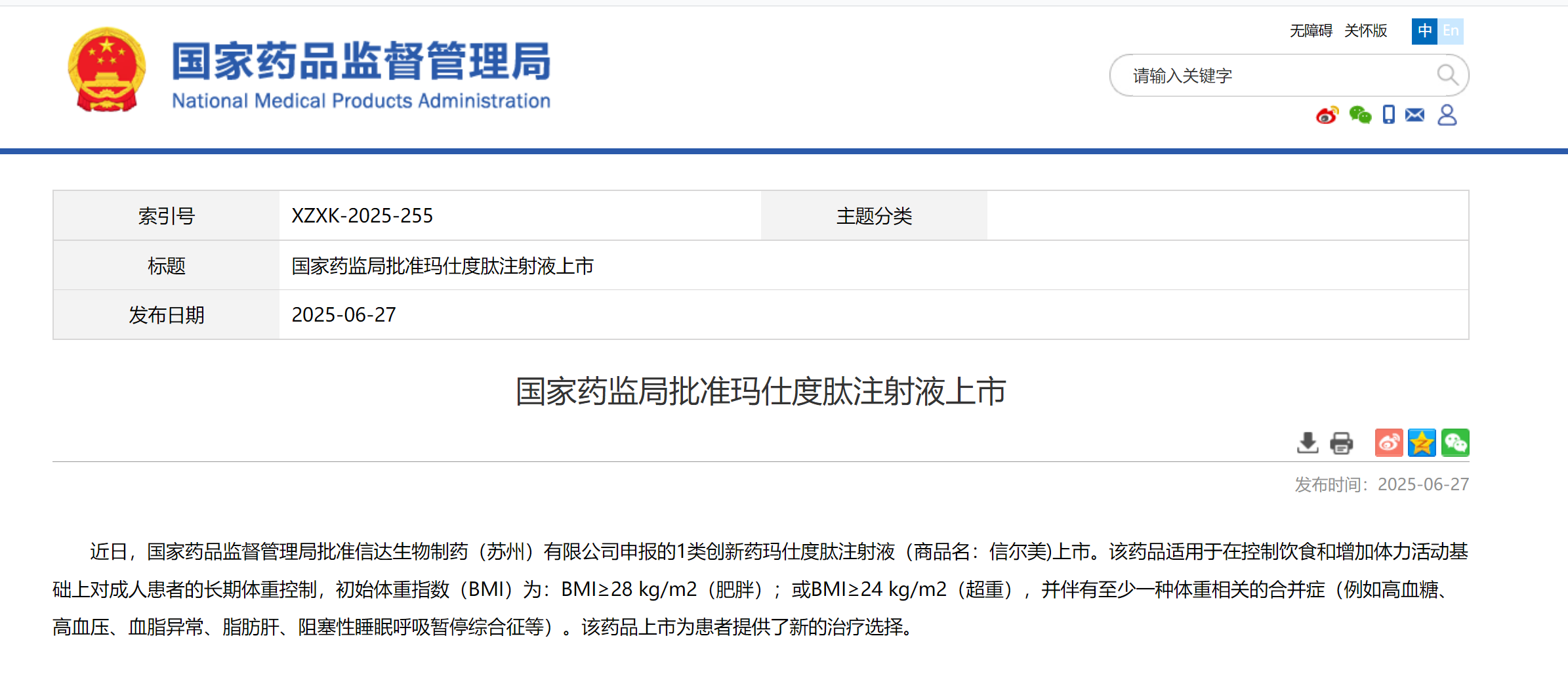Screen dimensions: 1568x676
Task: Share article to Weibo red button
Action: (1389, 443)
